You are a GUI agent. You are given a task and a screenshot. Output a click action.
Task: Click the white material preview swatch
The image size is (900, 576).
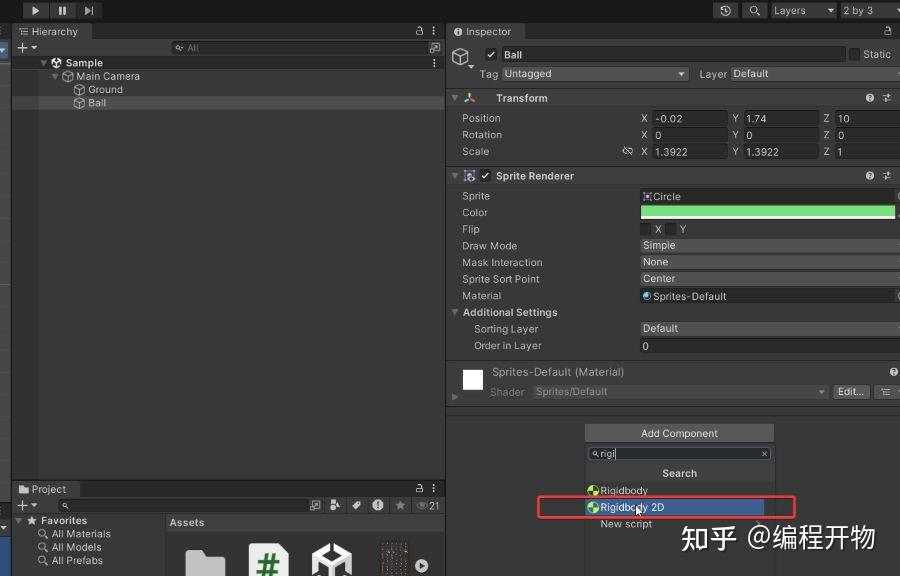coord(473,380)
